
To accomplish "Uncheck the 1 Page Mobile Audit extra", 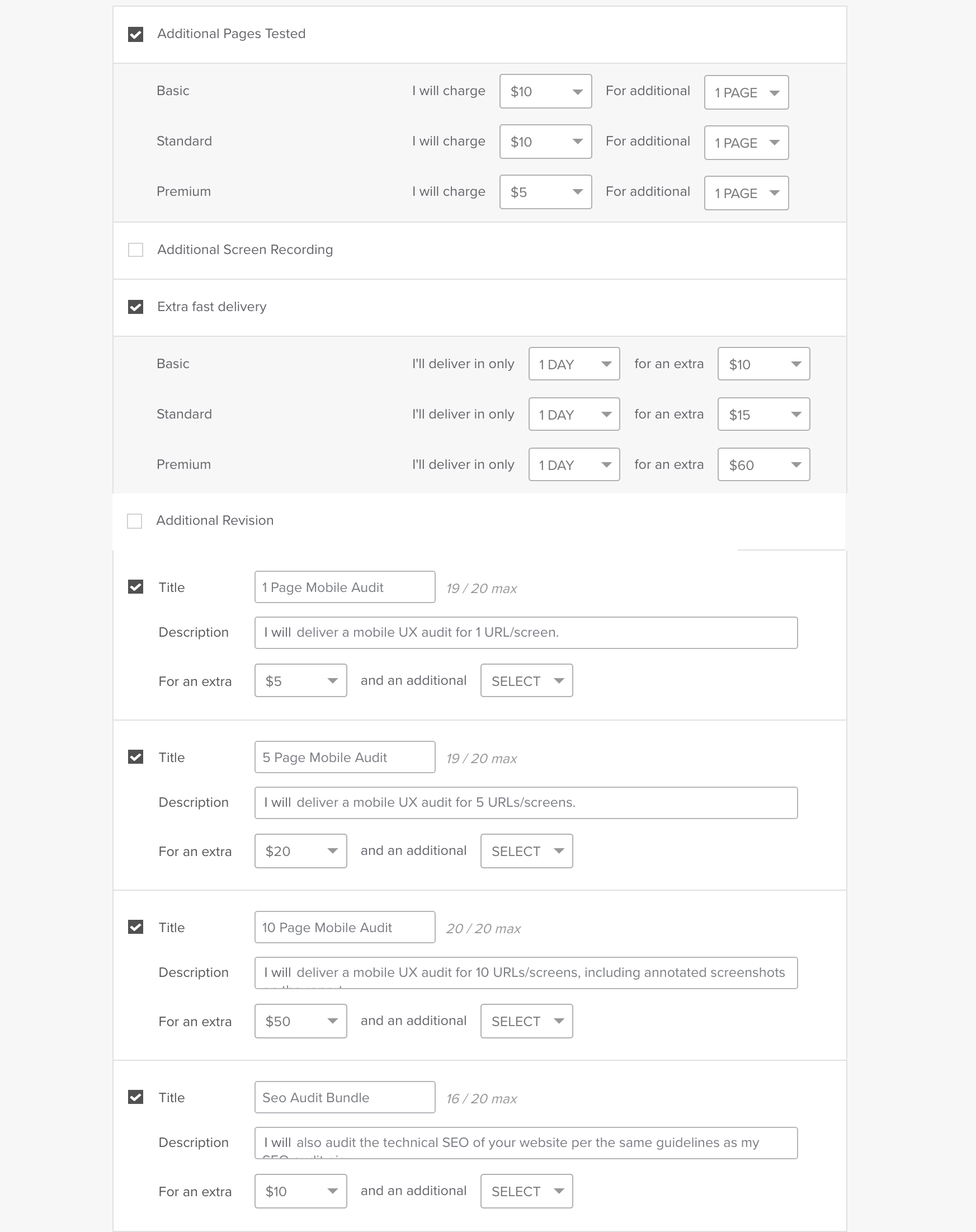I will (x=135, y=586).
